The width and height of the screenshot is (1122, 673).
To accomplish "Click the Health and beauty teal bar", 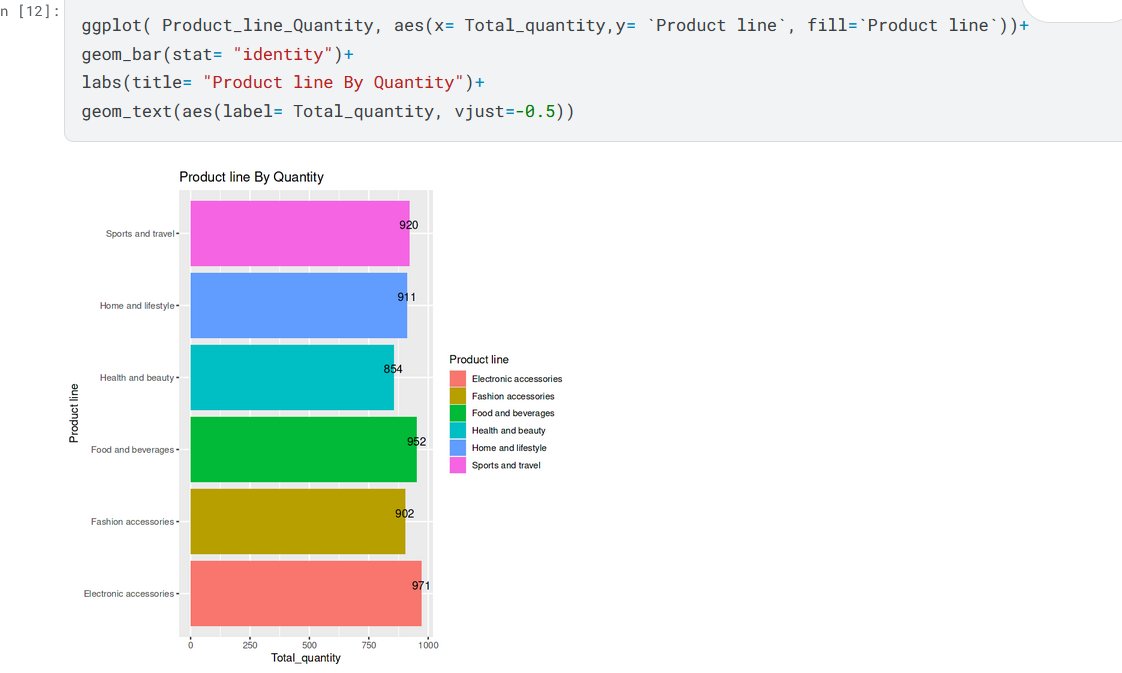I will tap(292, 378).
